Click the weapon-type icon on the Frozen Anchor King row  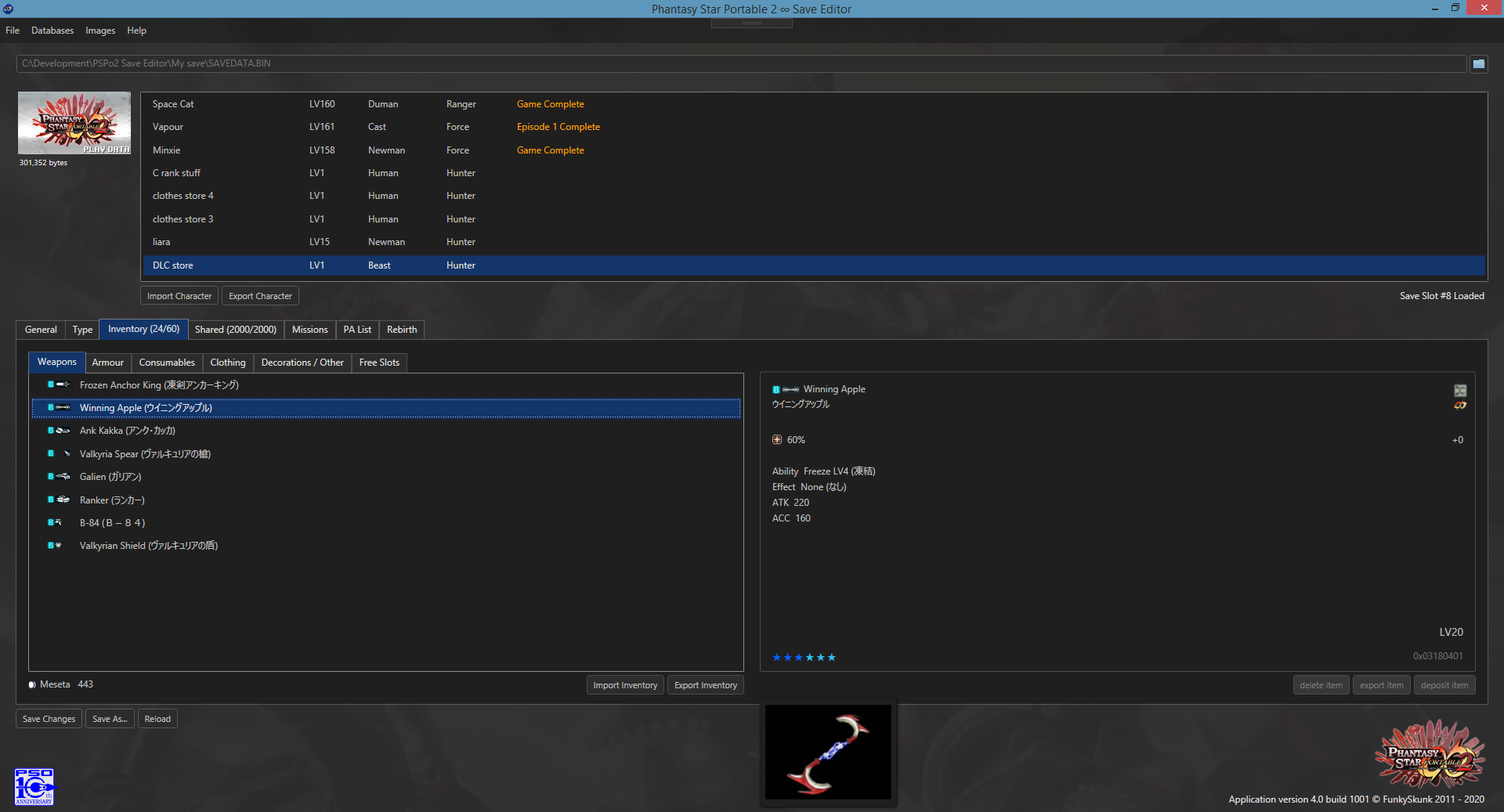click(x=63, y=384)
